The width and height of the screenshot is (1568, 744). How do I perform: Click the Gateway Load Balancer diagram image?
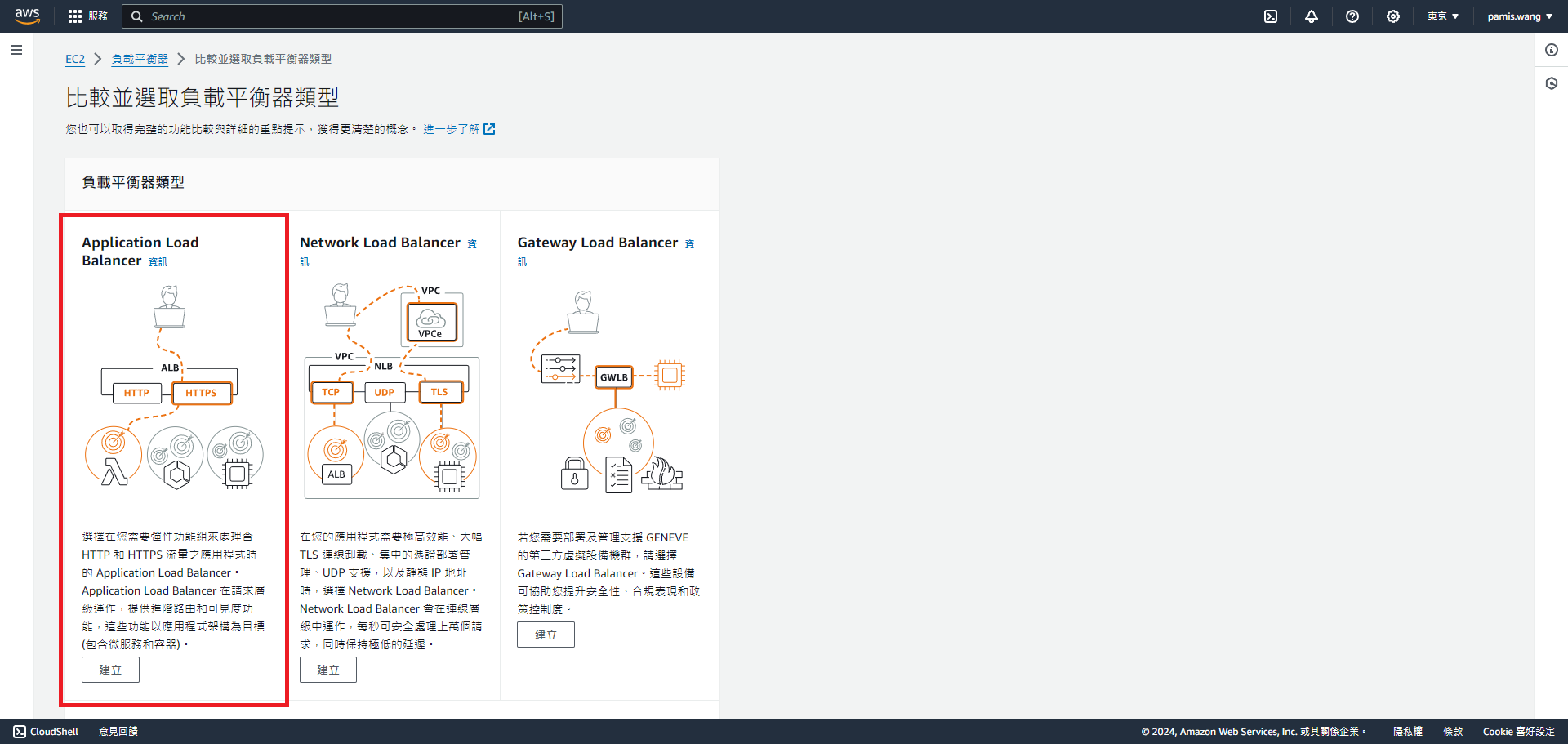(608, 392)
